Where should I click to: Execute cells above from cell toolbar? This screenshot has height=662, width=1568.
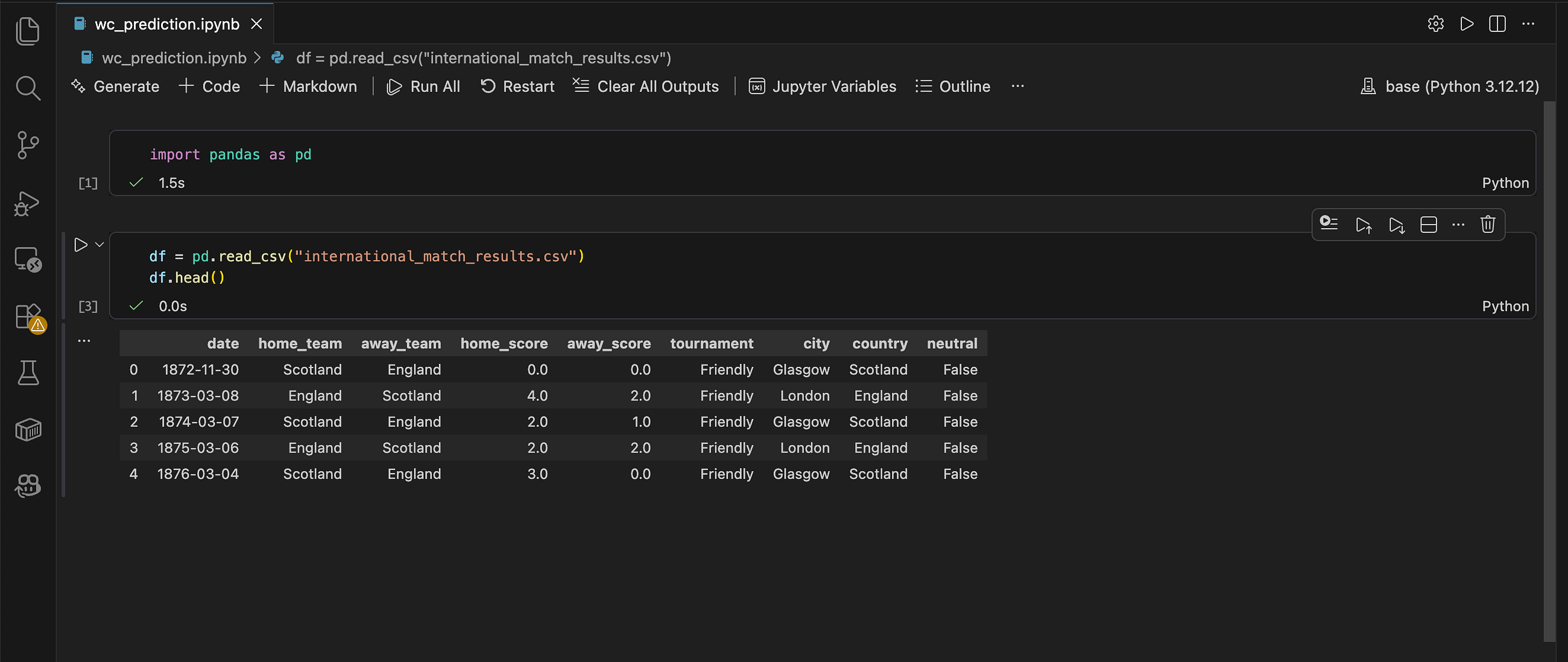[x=1364, y=224]
